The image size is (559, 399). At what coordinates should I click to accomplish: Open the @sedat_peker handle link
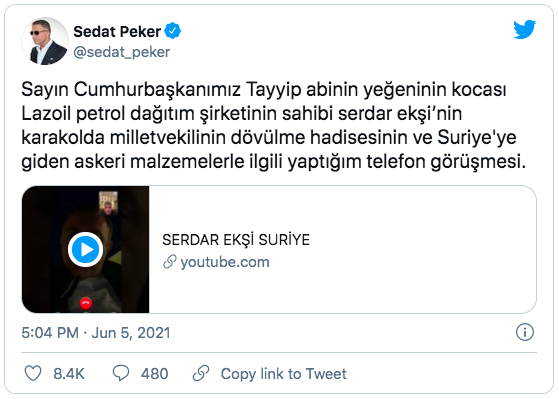click(x=122, y=52)
